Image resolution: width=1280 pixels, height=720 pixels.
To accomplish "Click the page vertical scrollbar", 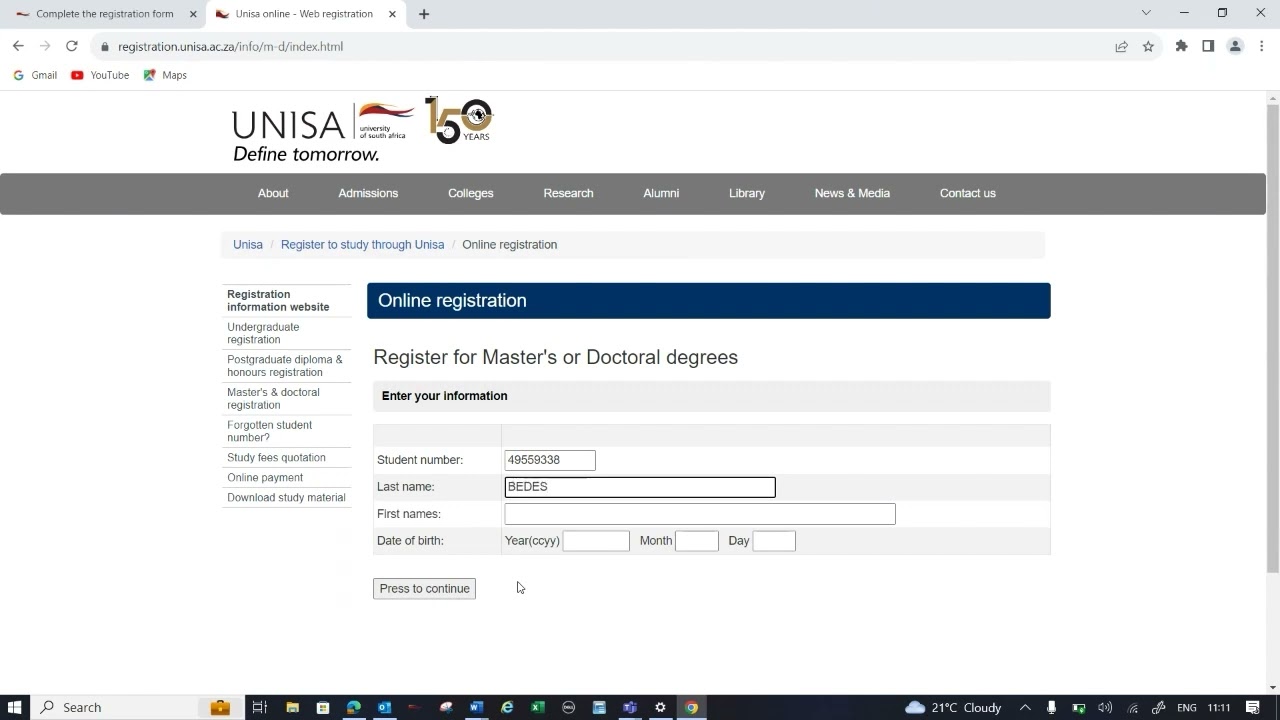I will [x=1273, y=338].
